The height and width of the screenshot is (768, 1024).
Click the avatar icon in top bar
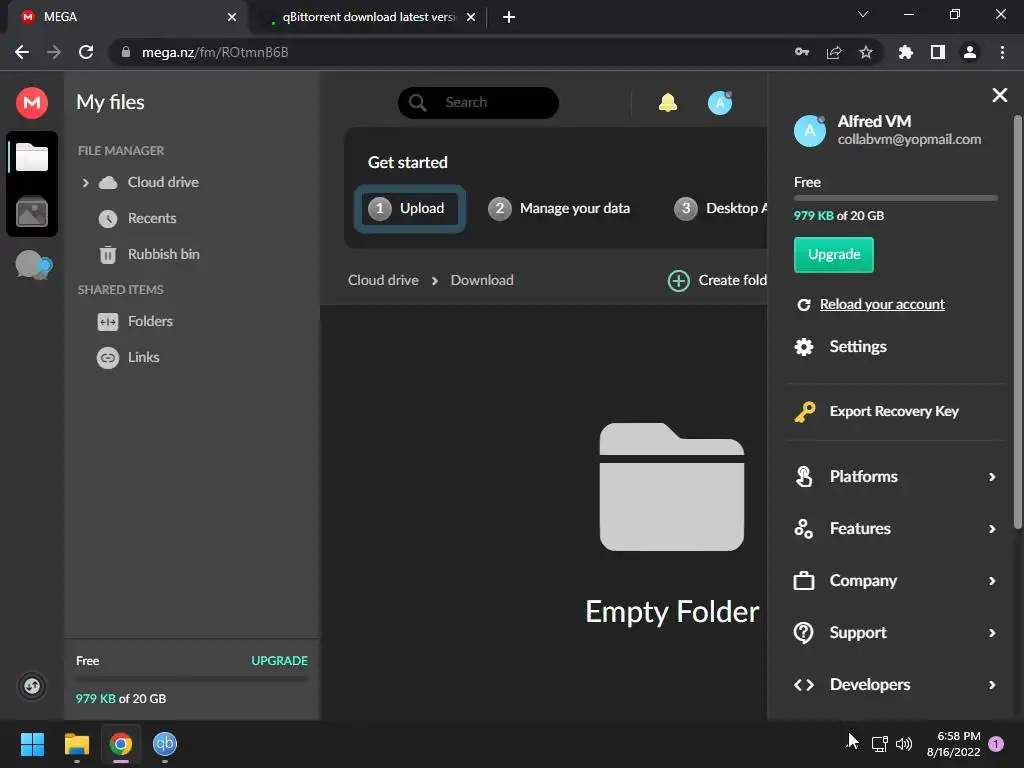click(720, 103)
